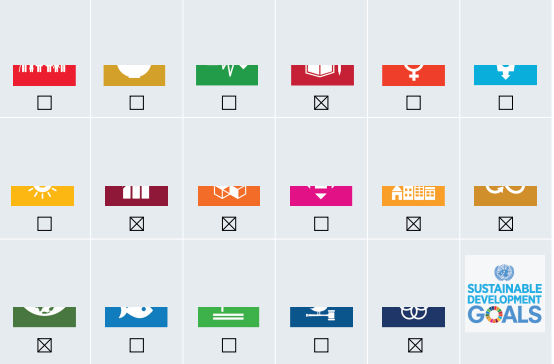Click the red No Poverty people icon

pos(45,75)
